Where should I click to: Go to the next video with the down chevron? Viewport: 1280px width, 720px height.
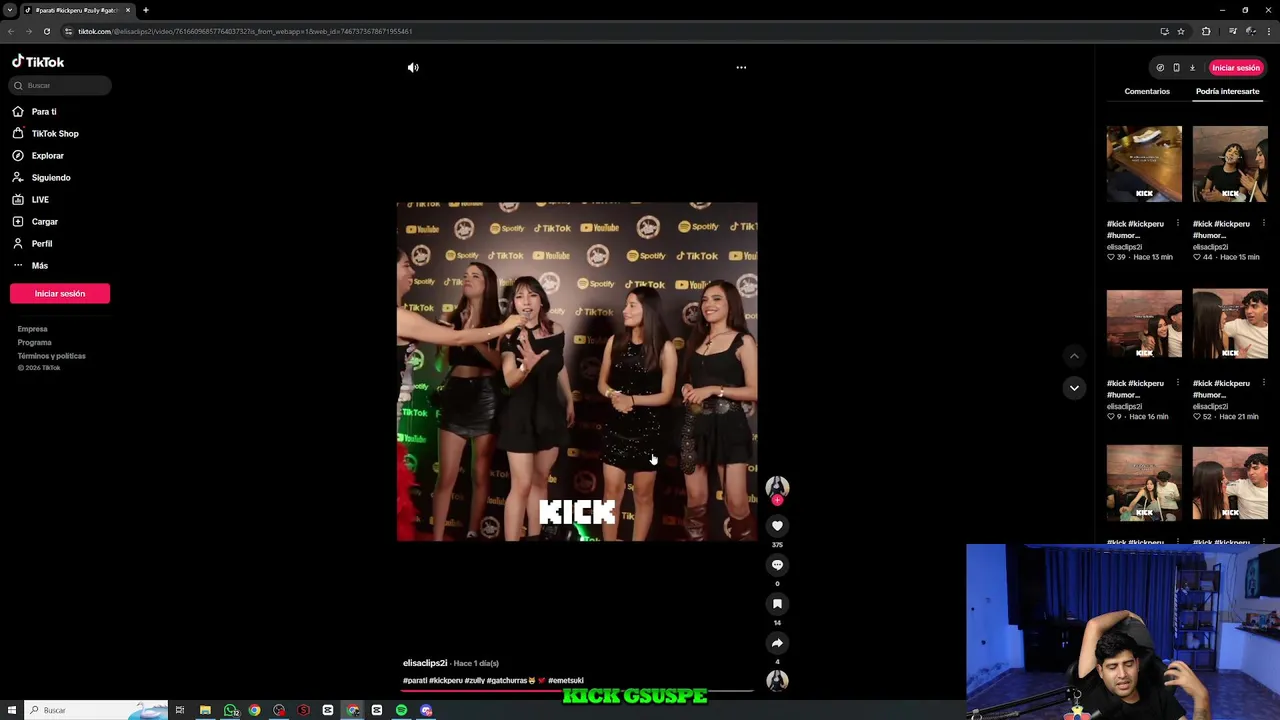point(1074,387)
